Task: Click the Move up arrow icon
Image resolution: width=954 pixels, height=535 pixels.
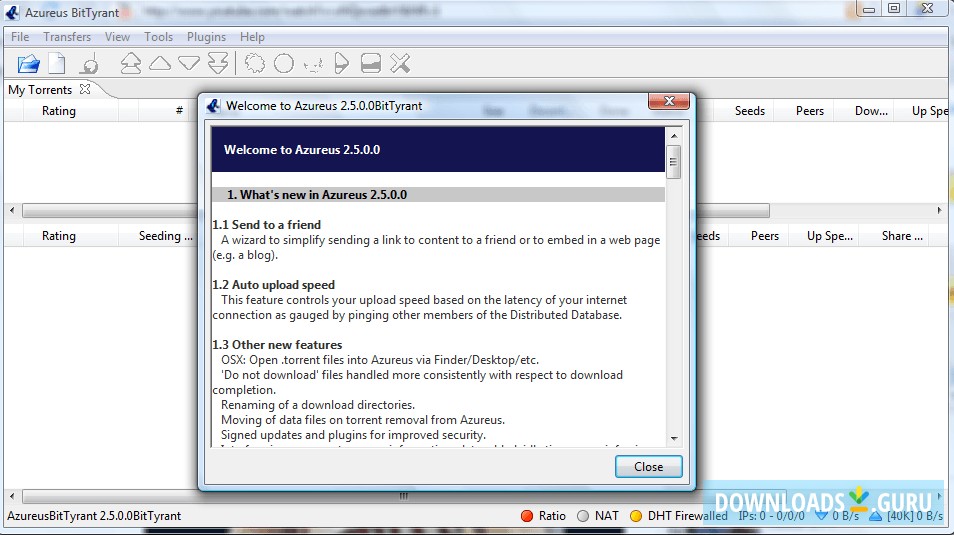Action: click(159, 63)
